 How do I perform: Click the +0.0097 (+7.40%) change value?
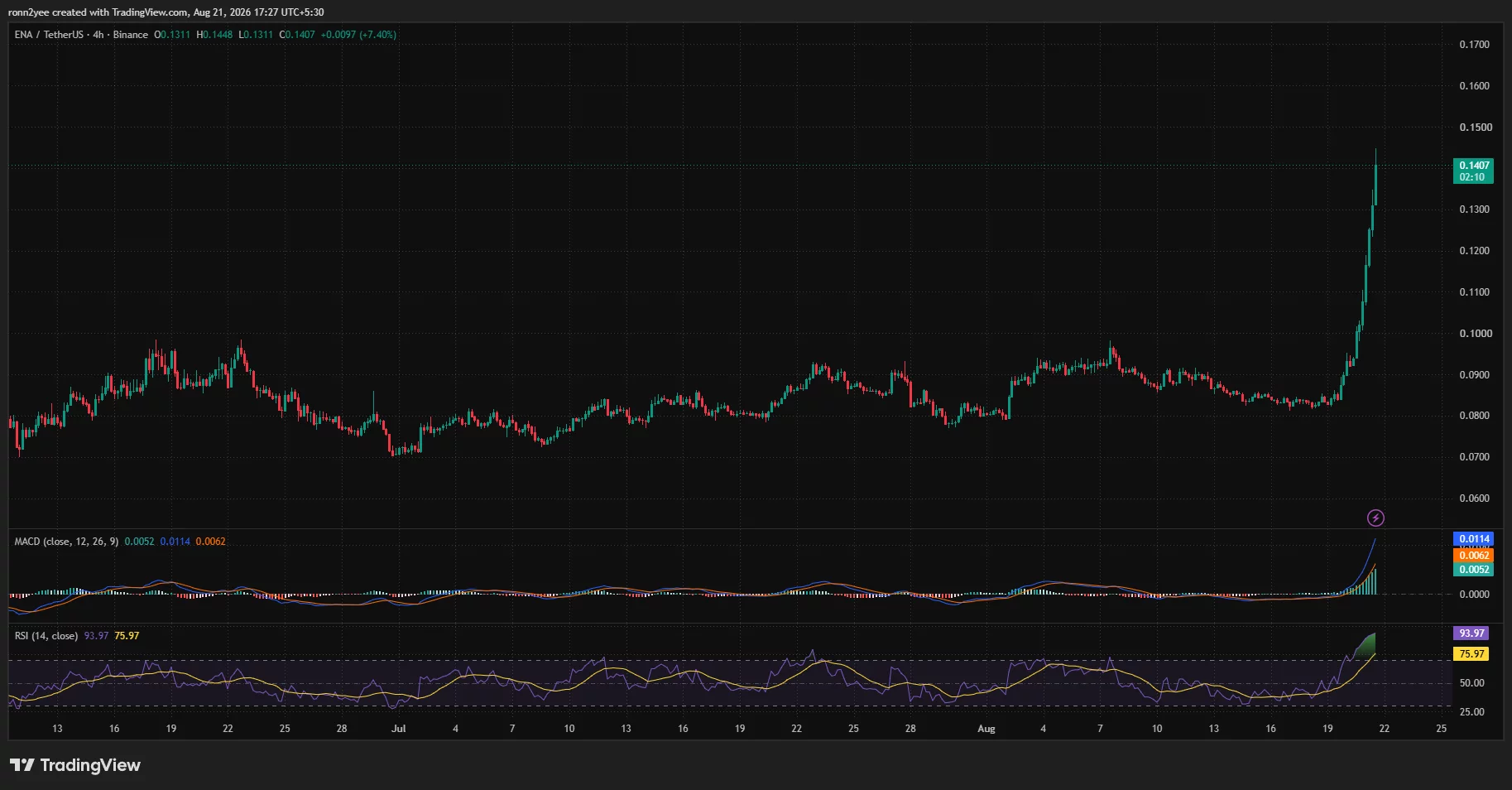(358, 35)
